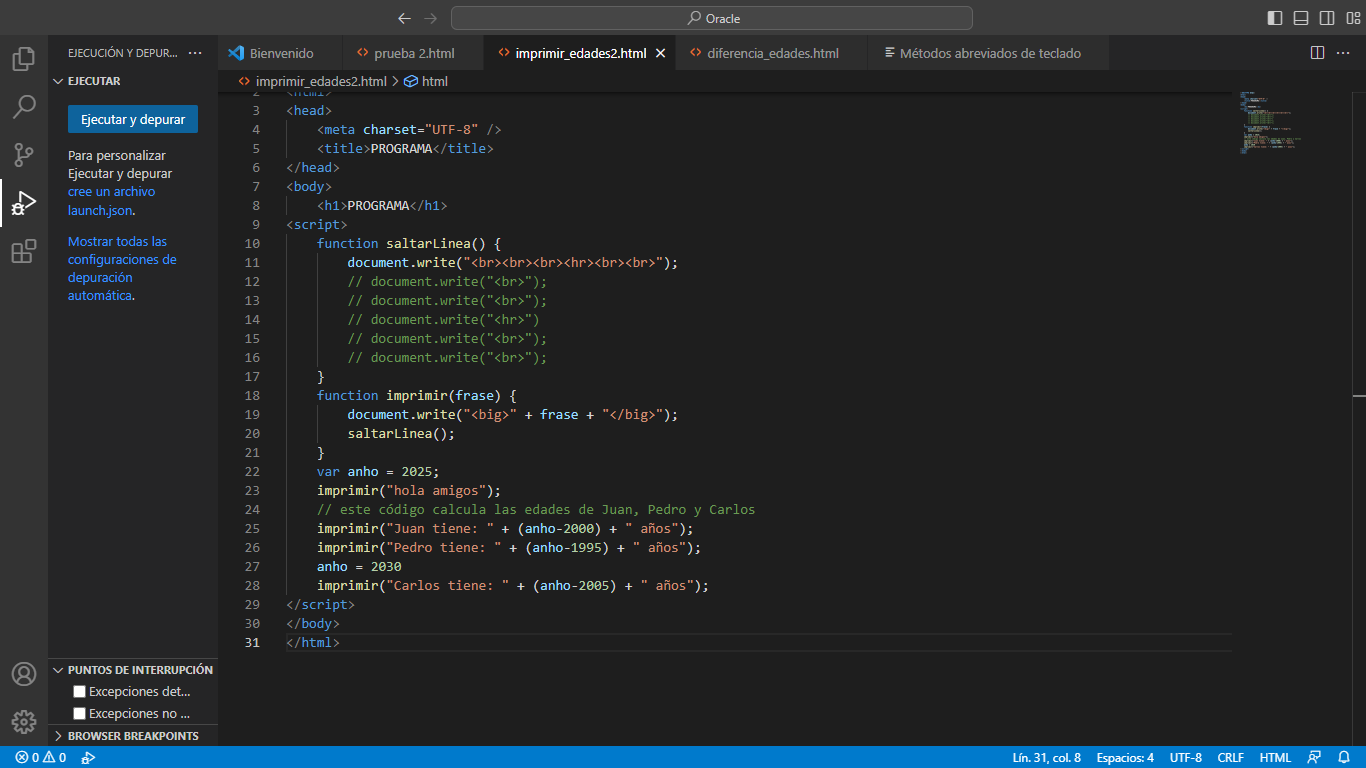
Task: Click the feedback icon in status bar
Action: 1314,758
